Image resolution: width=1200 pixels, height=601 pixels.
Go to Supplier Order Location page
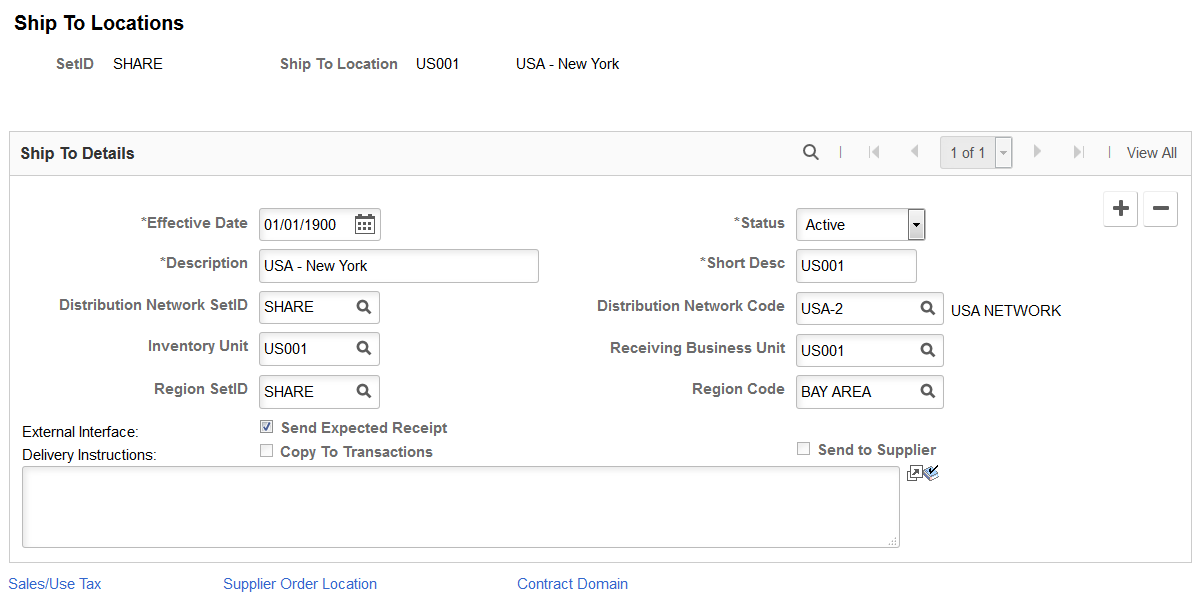300,584
